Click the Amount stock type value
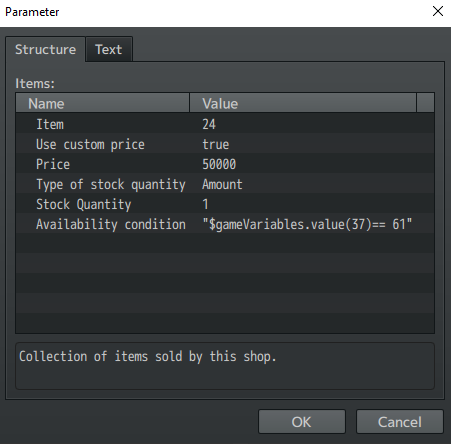The image size is (451, 444). 222,184
